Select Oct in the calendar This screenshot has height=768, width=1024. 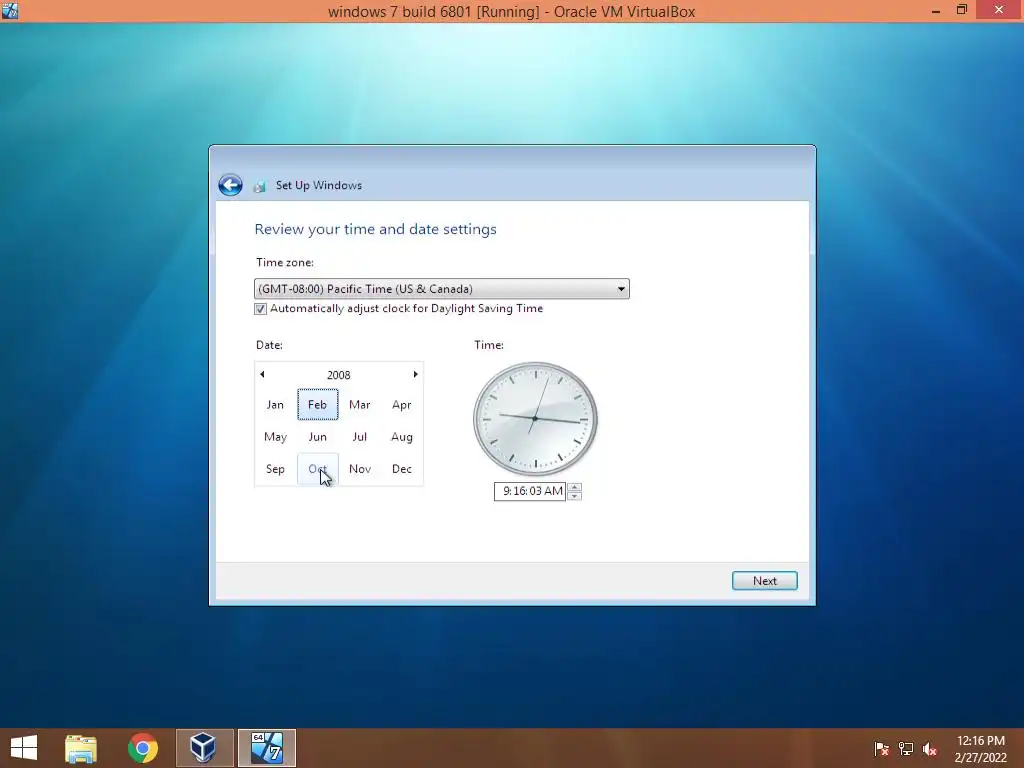[317, 469]
